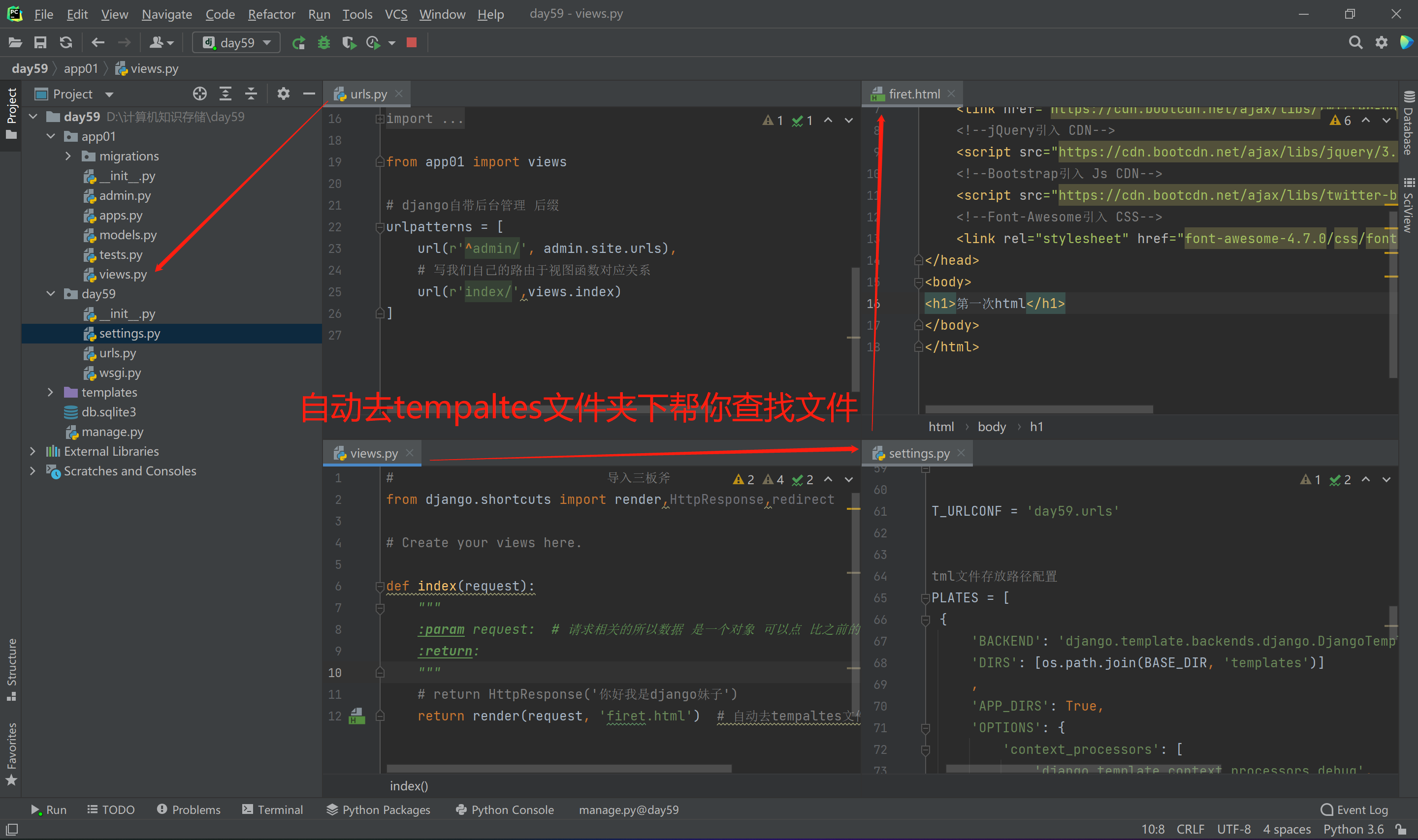The width and height of the screenshot is (1418, 840).
Task: Expand the templates folder
Action: [x=51, y=392]
